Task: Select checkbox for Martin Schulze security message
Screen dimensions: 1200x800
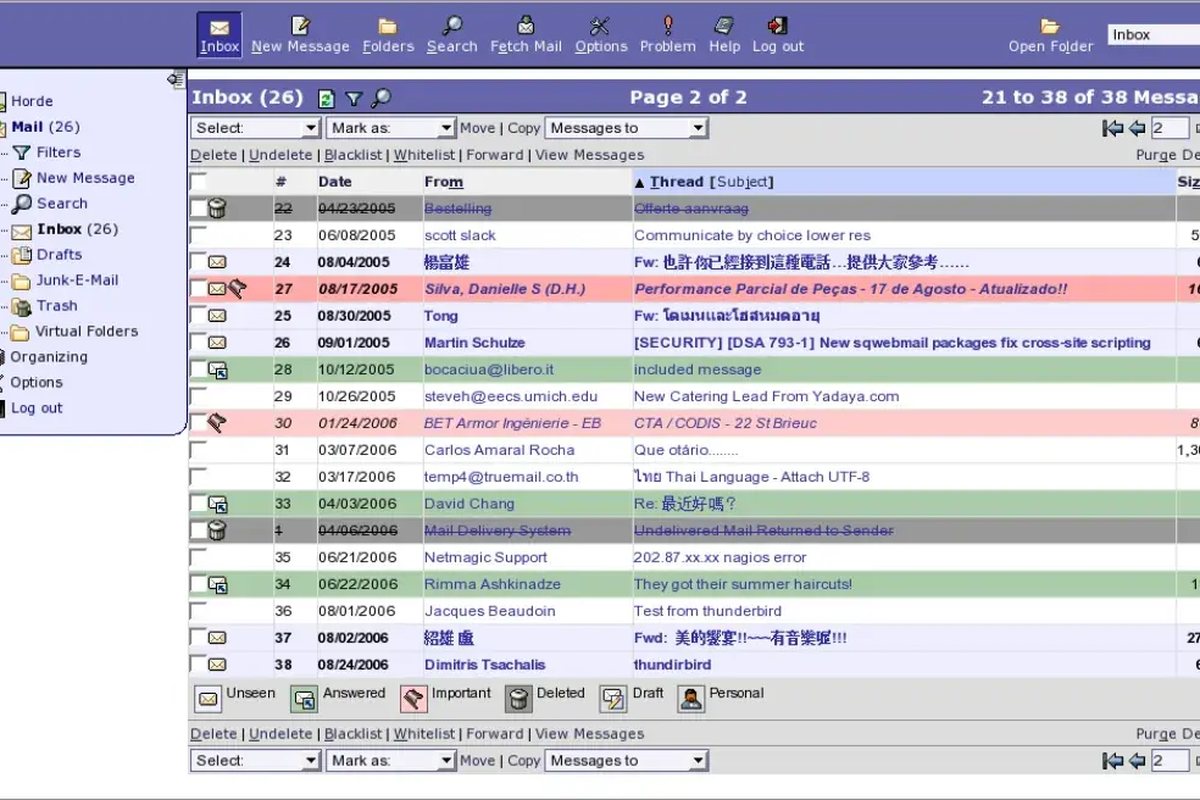Action: [198, 342]
